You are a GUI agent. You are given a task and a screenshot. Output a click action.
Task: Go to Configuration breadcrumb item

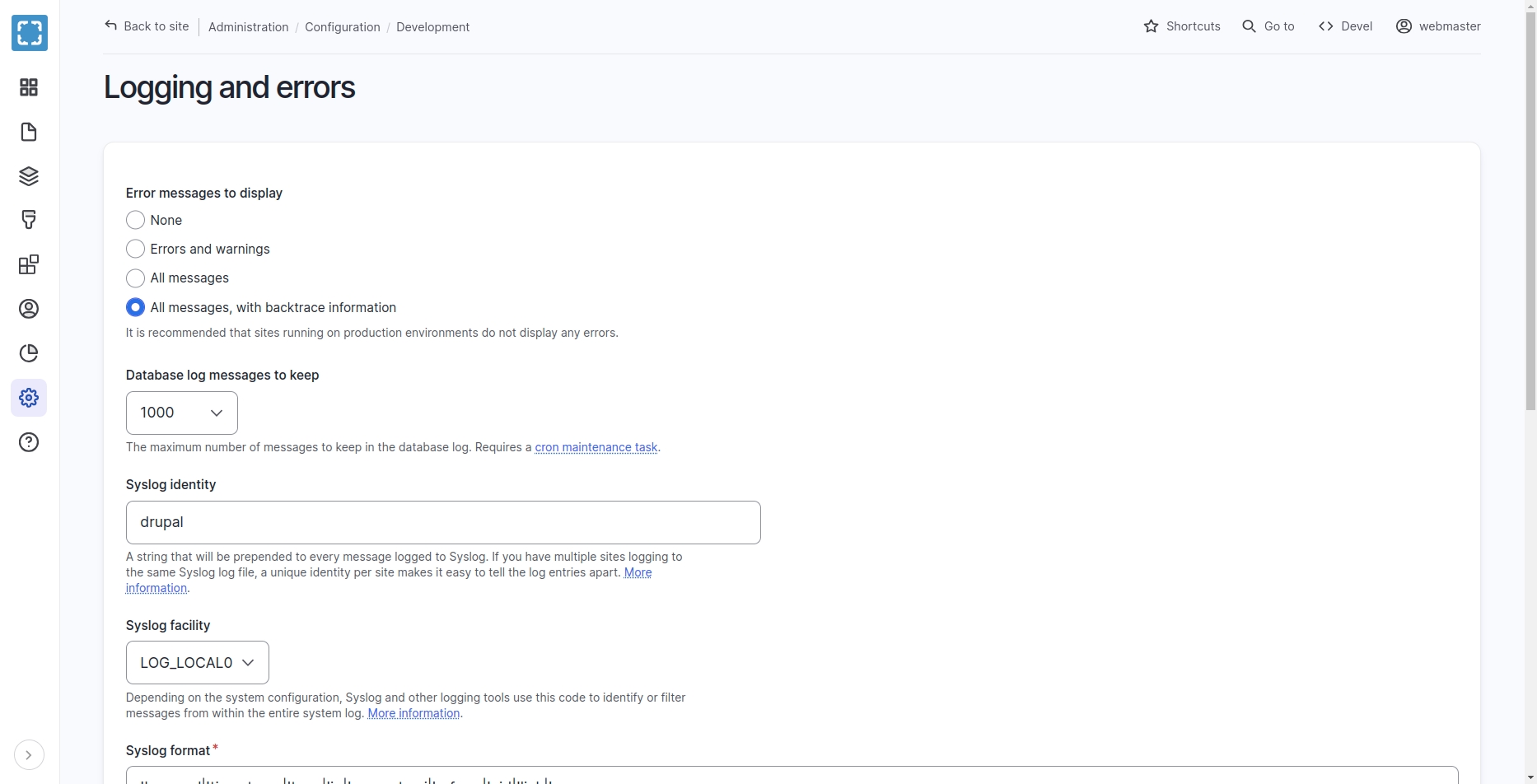click(x=342, y=27)
